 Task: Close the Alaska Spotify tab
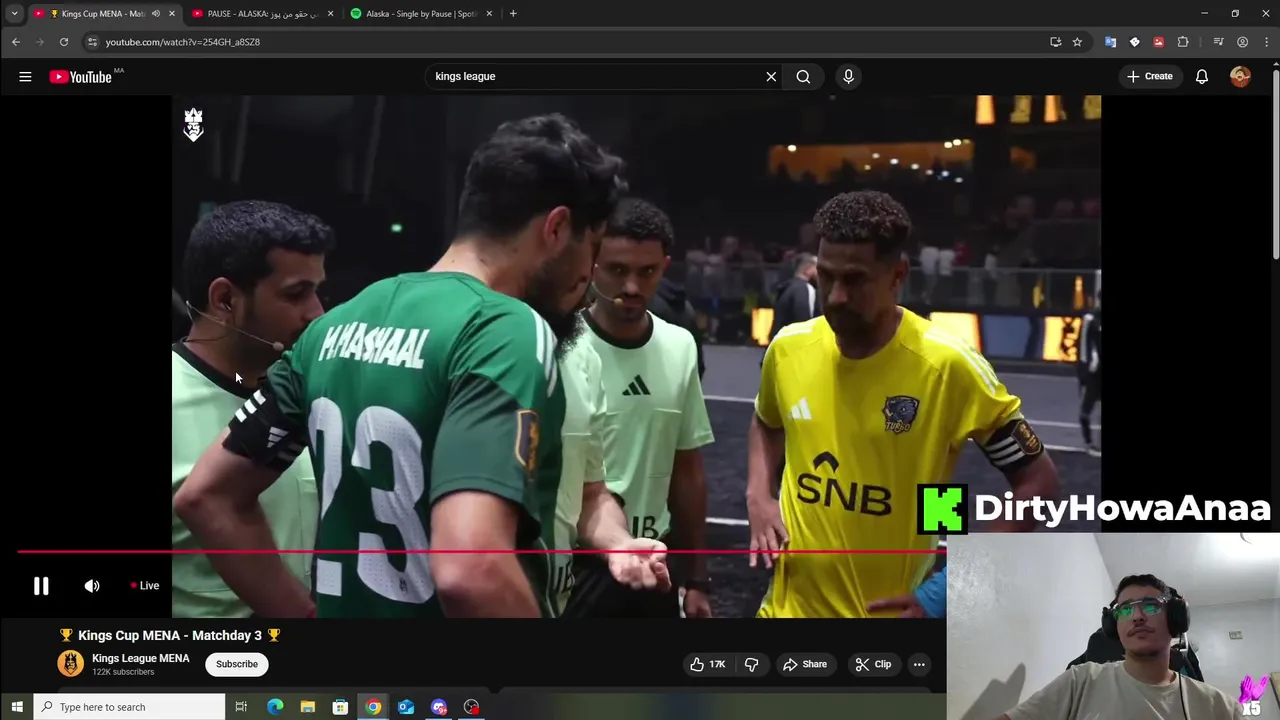pyautogui.click(x=489, y=14)
